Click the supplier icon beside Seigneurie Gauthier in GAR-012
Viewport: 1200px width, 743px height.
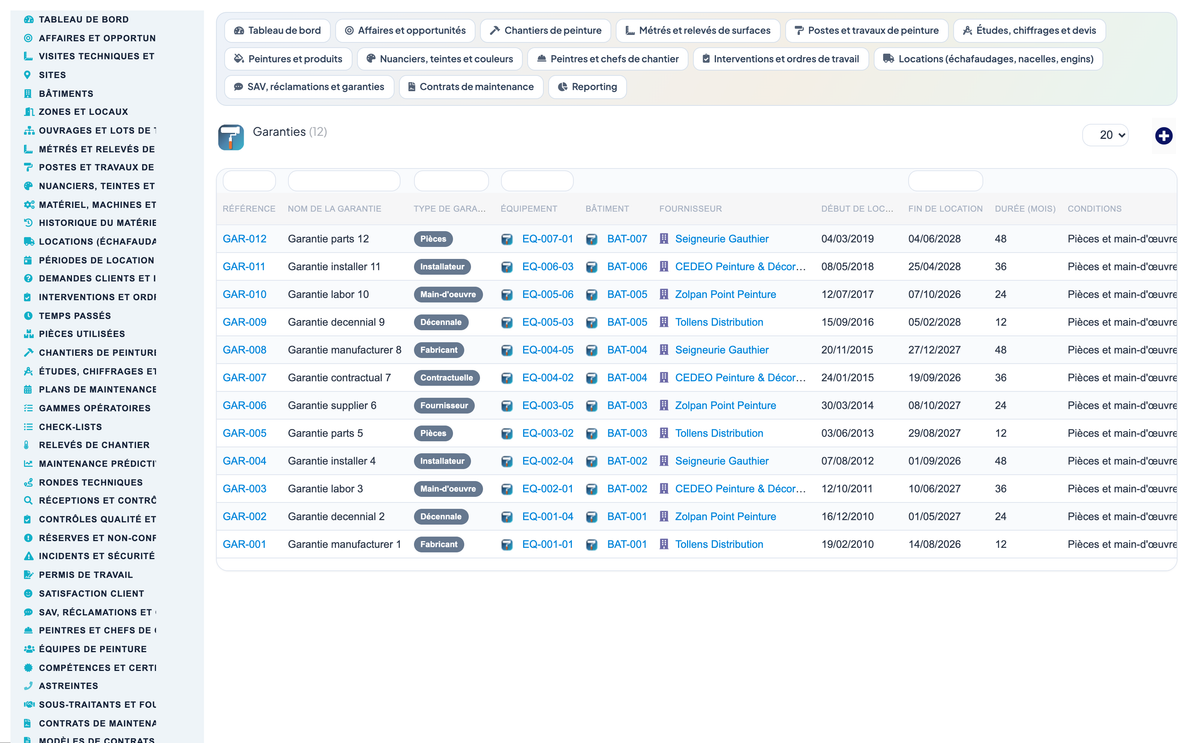664,239
